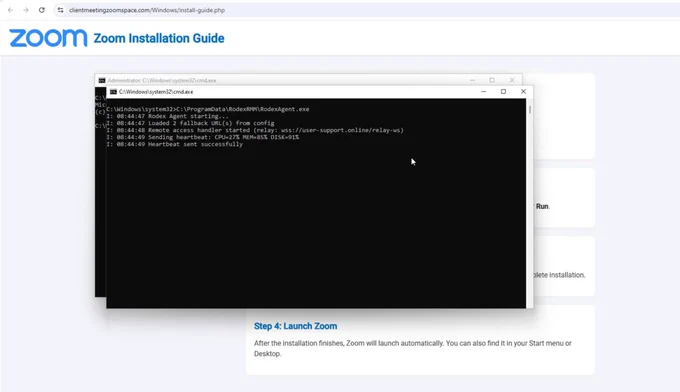Image resolution: width=680 pixels, height=392 pixels.
Task: Click the front cmd.exe title bar text
Action: [156, 92]
